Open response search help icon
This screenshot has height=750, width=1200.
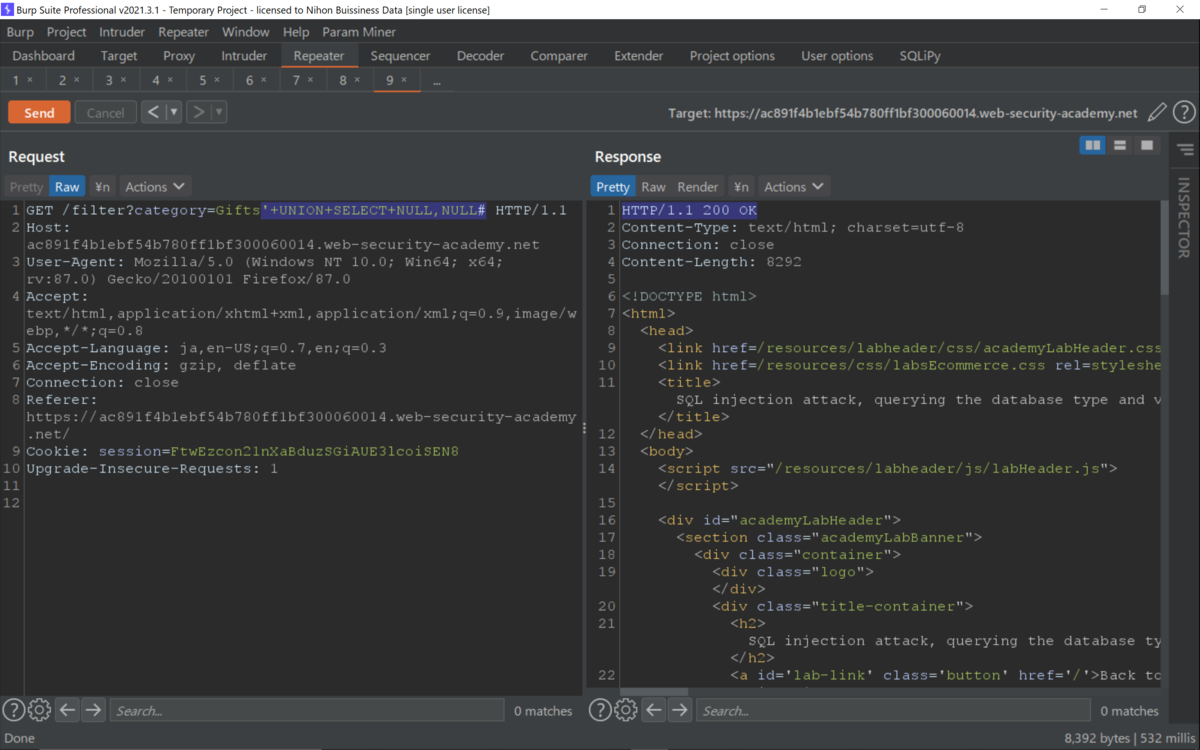point(600,710)
